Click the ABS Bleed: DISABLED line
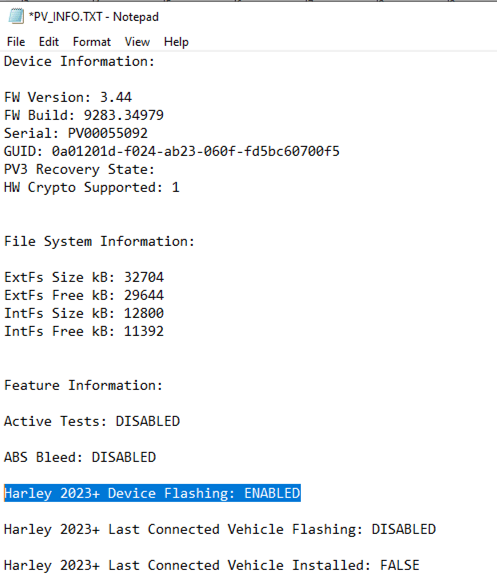Image resolution: width=497 pixels, height=575 pixels. pyautogui.click(x=80, y=457)
